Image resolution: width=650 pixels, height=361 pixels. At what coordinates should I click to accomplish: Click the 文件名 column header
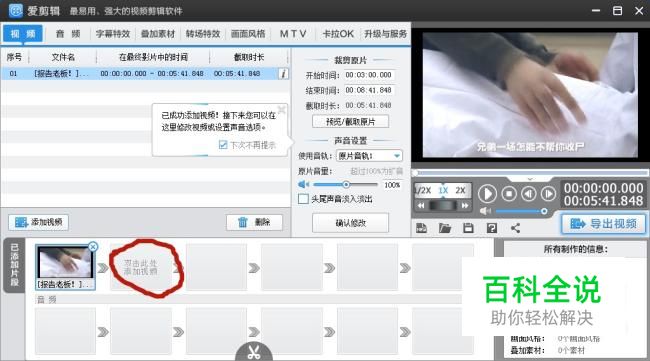coord(63,57)
